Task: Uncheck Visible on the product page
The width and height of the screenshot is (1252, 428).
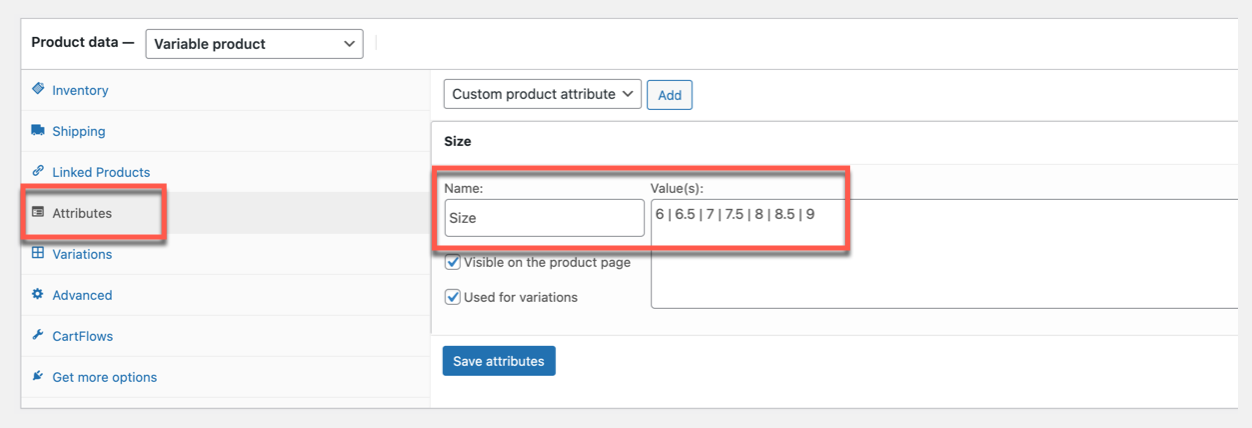Action: [x=453, y=263]
